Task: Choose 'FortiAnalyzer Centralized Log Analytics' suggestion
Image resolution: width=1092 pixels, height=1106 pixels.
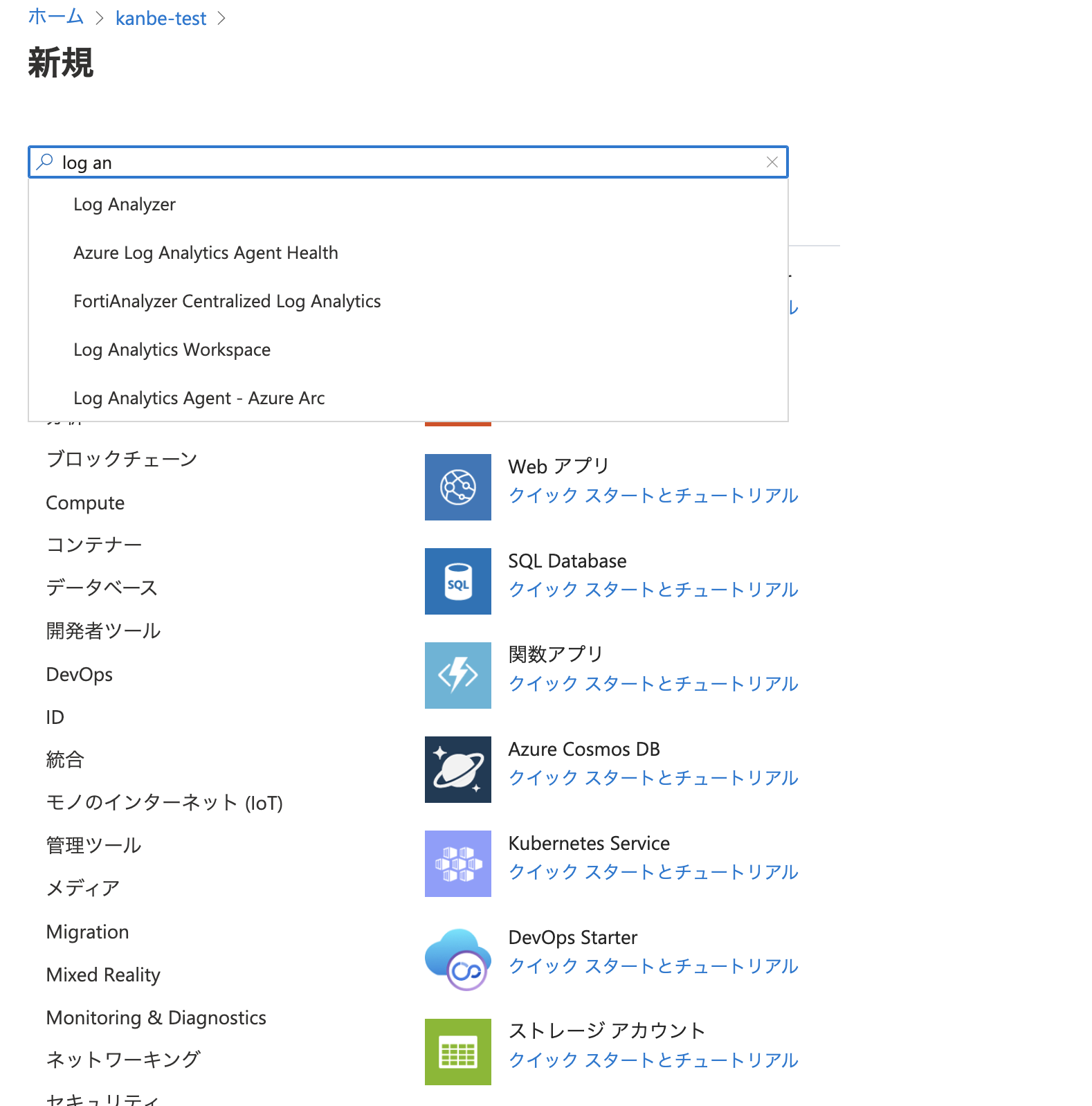Action: [x=408, y=301]
